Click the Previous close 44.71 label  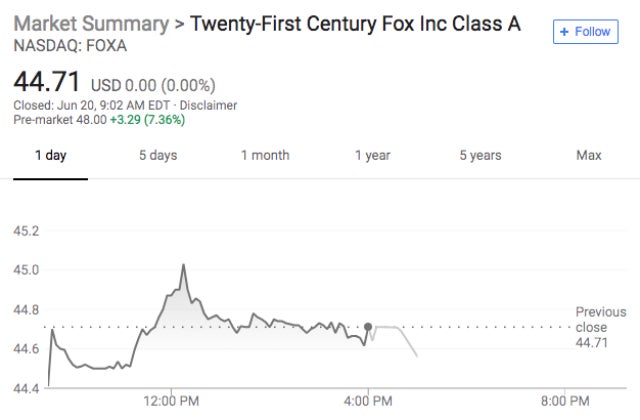click(x=598, y=327)
